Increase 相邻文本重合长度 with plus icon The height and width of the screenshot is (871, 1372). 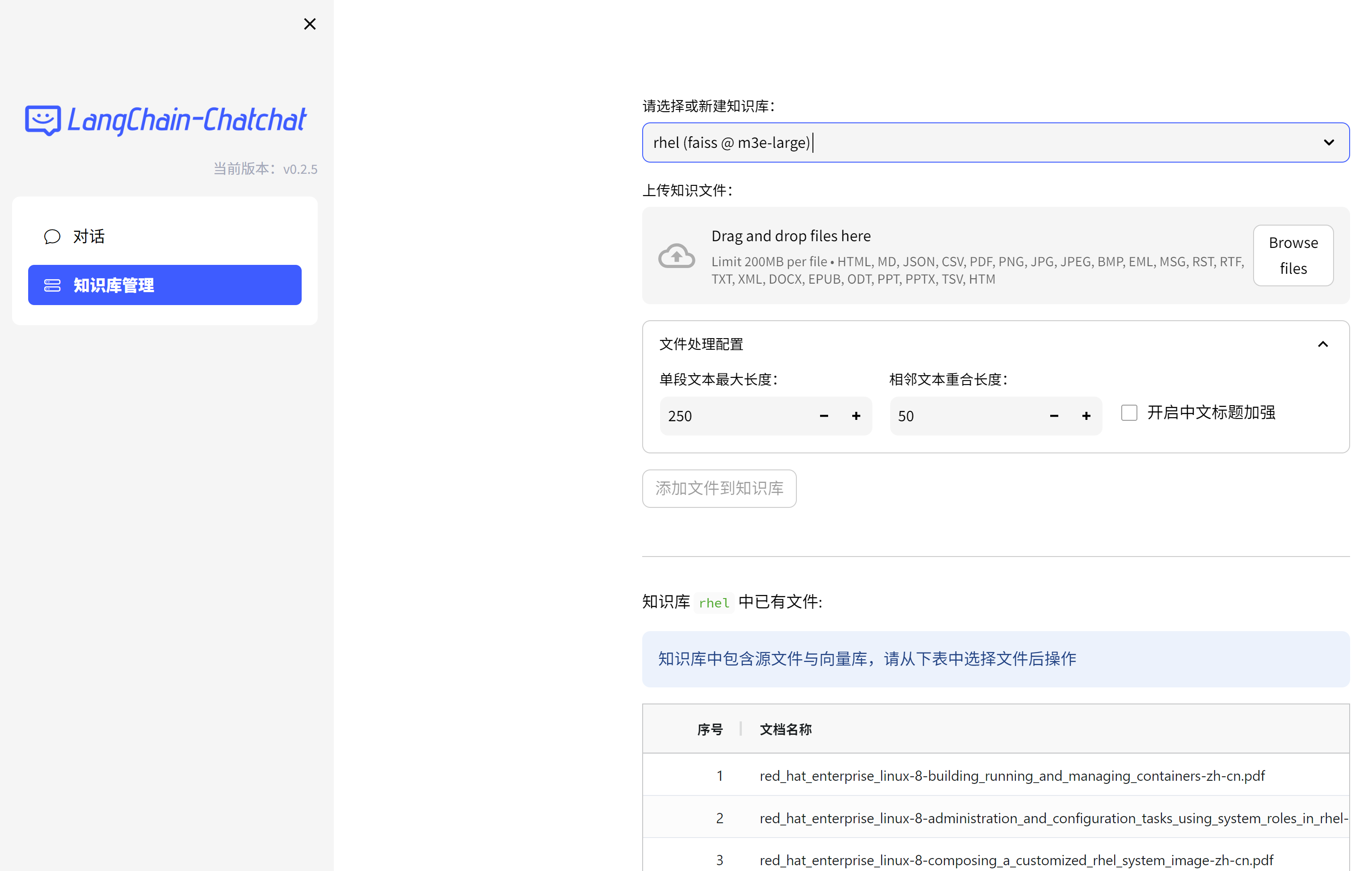click(1086, 416)
